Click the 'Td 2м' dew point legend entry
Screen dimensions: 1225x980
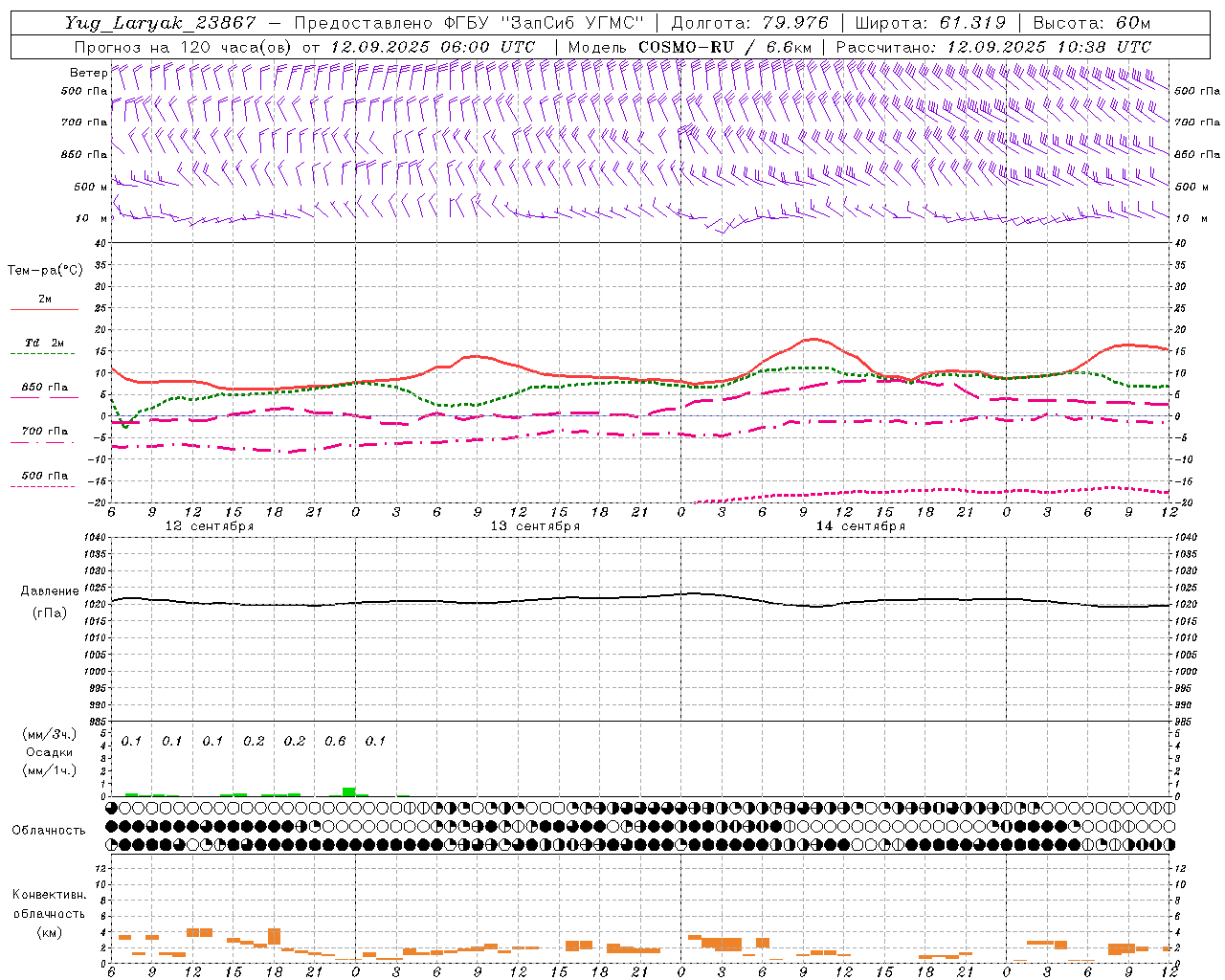pos(45,343)
